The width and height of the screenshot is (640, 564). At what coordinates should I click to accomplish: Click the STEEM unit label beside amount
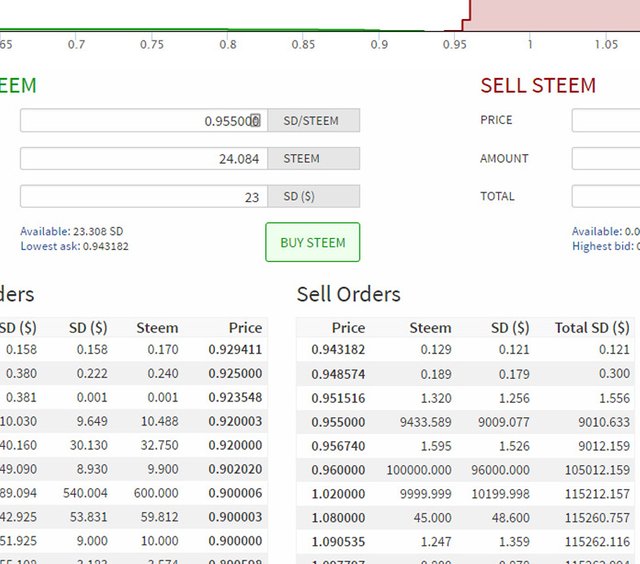click(x=313, y=158)
